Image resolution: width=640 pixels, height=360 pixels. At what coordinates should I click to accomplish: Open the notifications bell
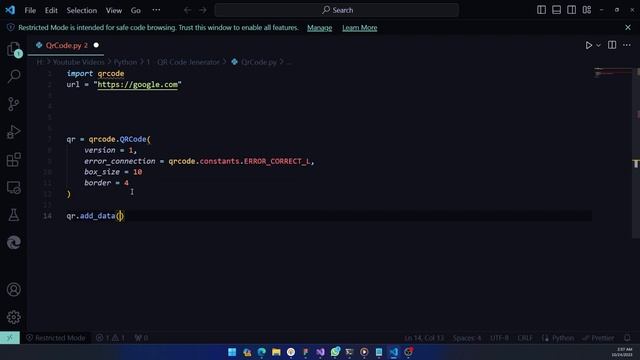click(627, 338)
